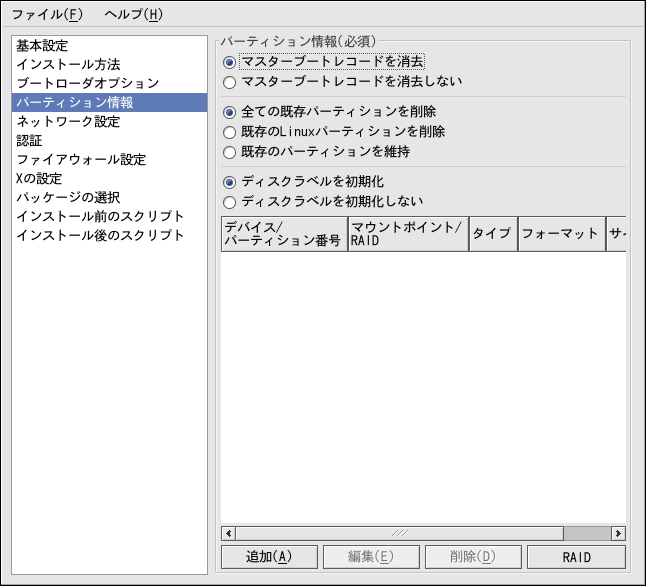Image resolution: width=646 pixels, height=586 pixels.
Task: Select インストール後のスクリプト entry
Action: [100, 235]
